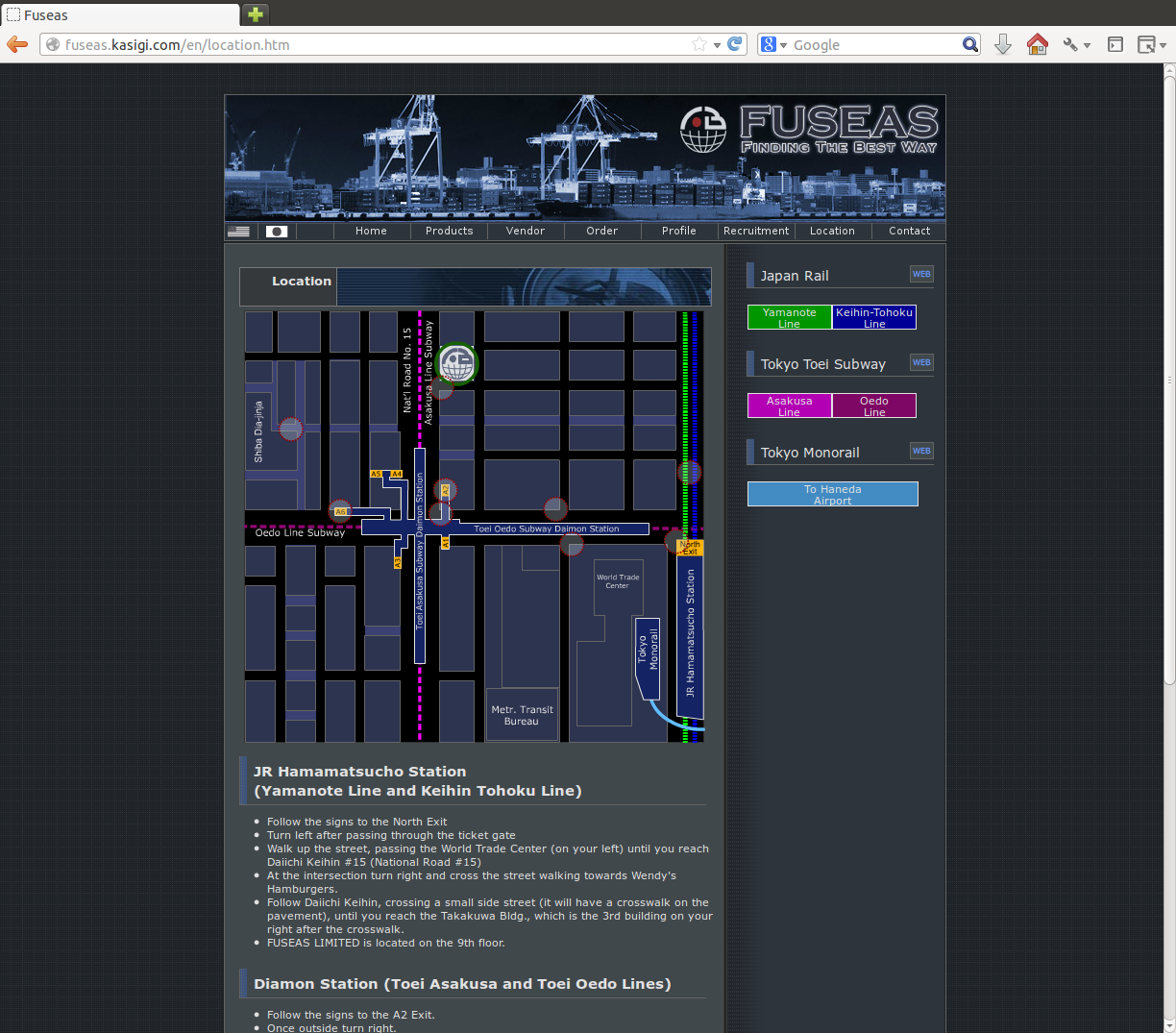The width and height of the screenshot is (1176, 1033).
Task: Expand the URL history dropdown arrow
Action: 717,45
